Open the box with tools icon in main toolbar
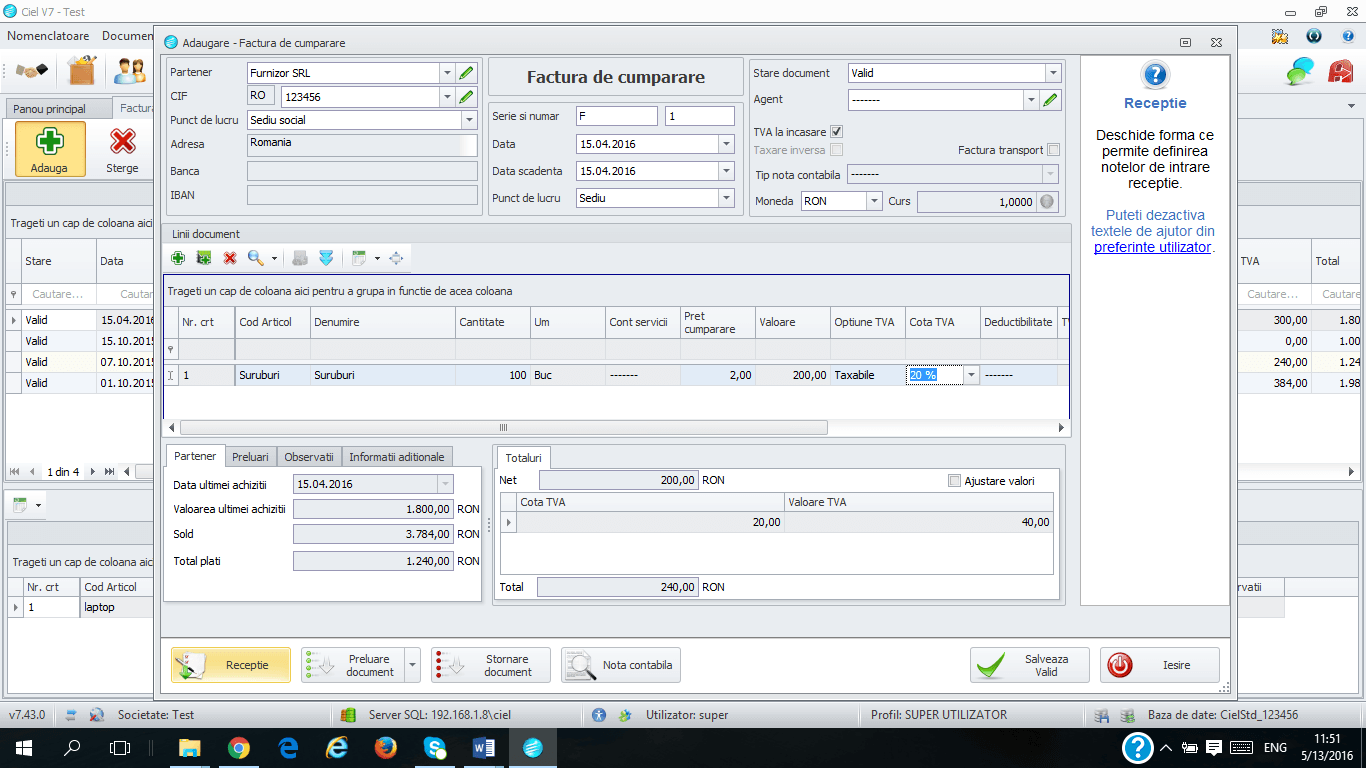The width and height of the screenshot is (1366, 768). coord(82,71)
